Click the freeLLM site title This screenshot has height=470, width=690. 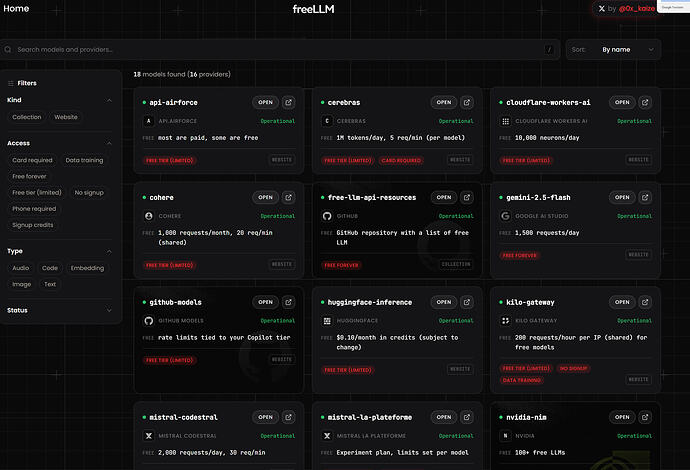tap(313, 9)
